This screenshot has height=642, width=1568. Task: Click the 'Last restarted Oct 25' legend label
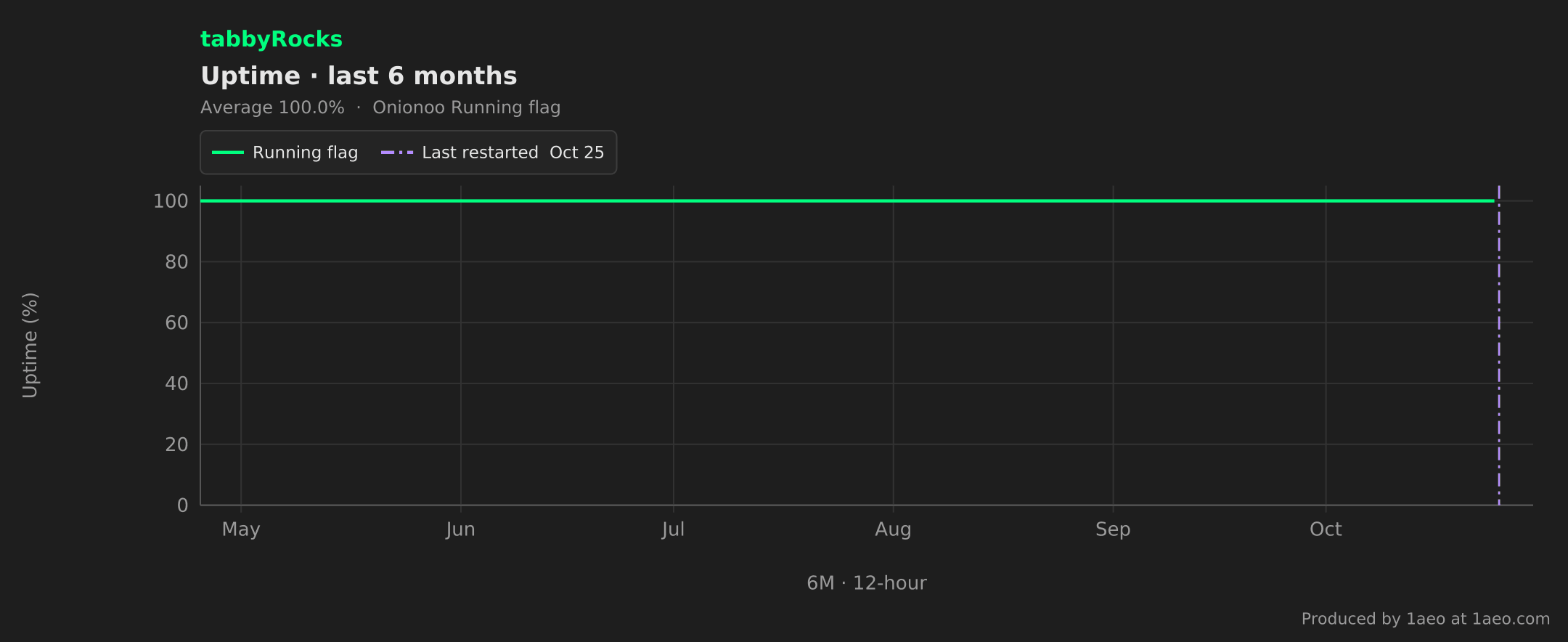click(x=513, y=153)
